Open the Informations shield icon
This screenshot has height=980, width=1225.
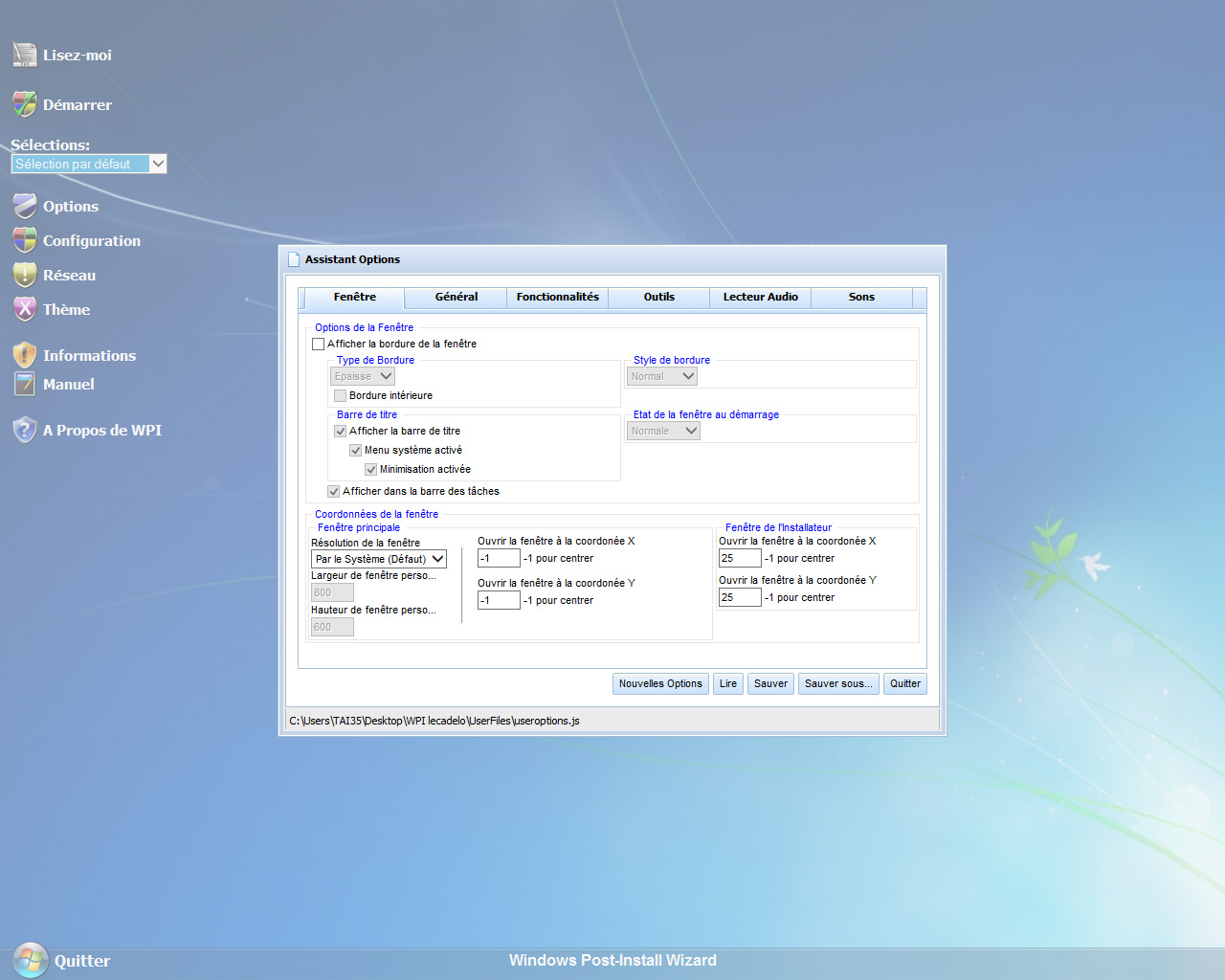(x=25, y=355)
